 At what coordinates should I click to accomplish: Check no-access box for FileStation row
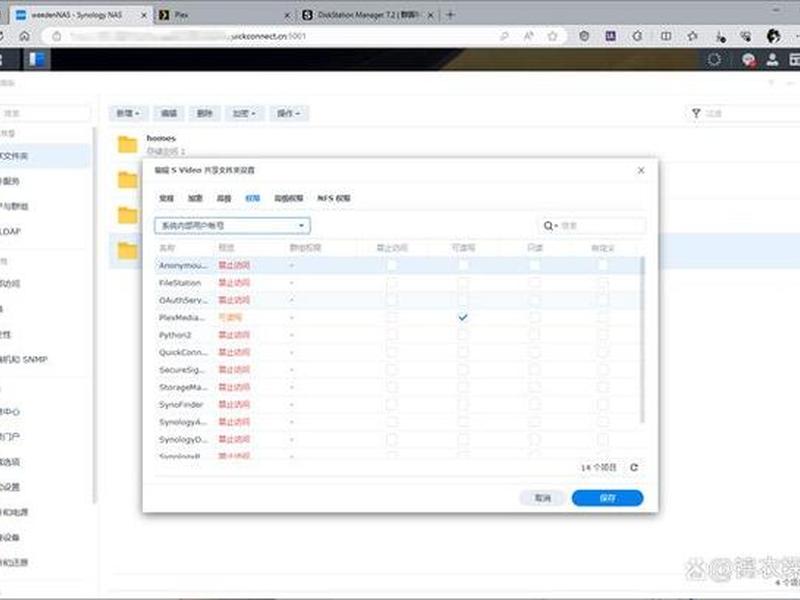[391, 283]
